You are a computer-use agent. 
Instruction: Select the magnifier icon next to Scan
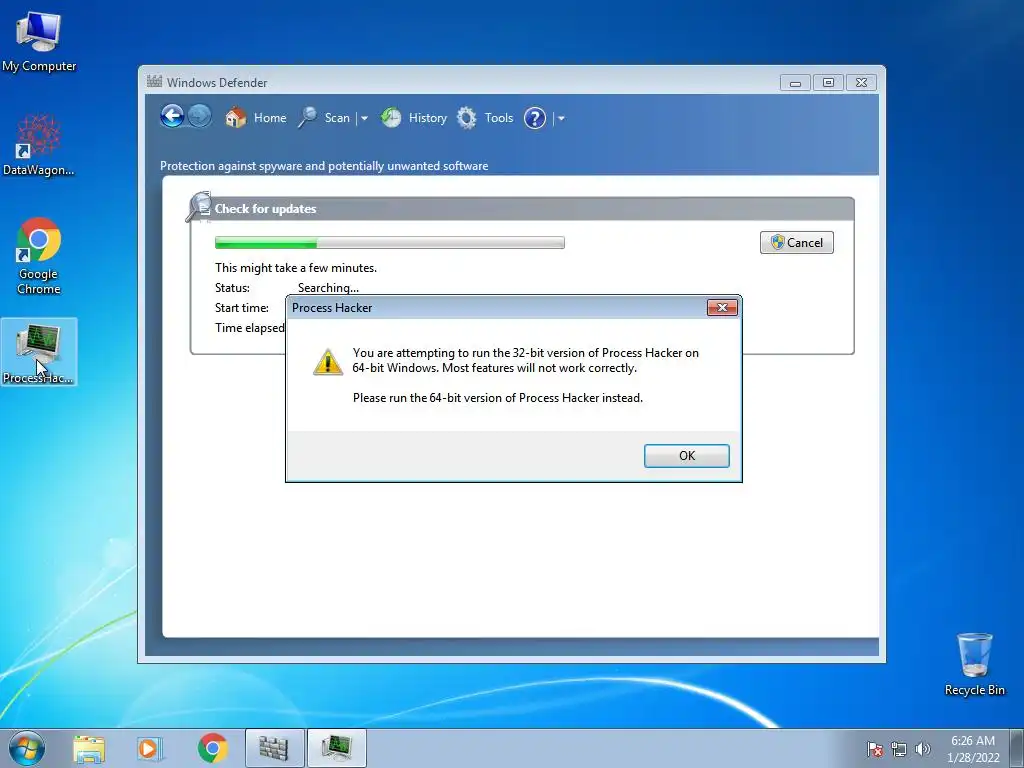pyautogui.click(x=307, y=118)
